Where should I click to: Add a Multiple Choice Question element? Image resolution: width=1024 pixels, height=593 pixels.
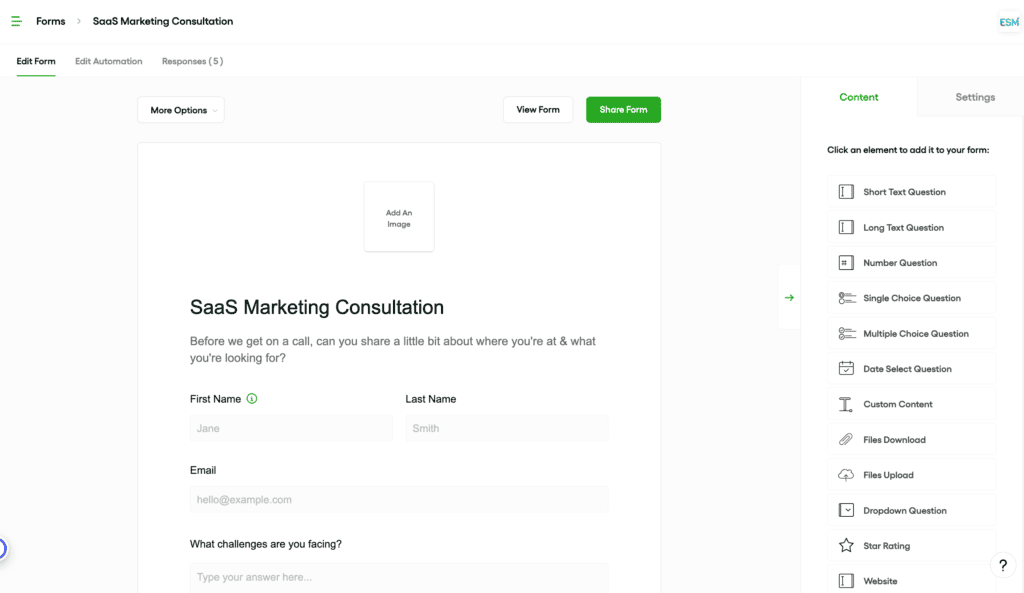click(x=911, y=333)
